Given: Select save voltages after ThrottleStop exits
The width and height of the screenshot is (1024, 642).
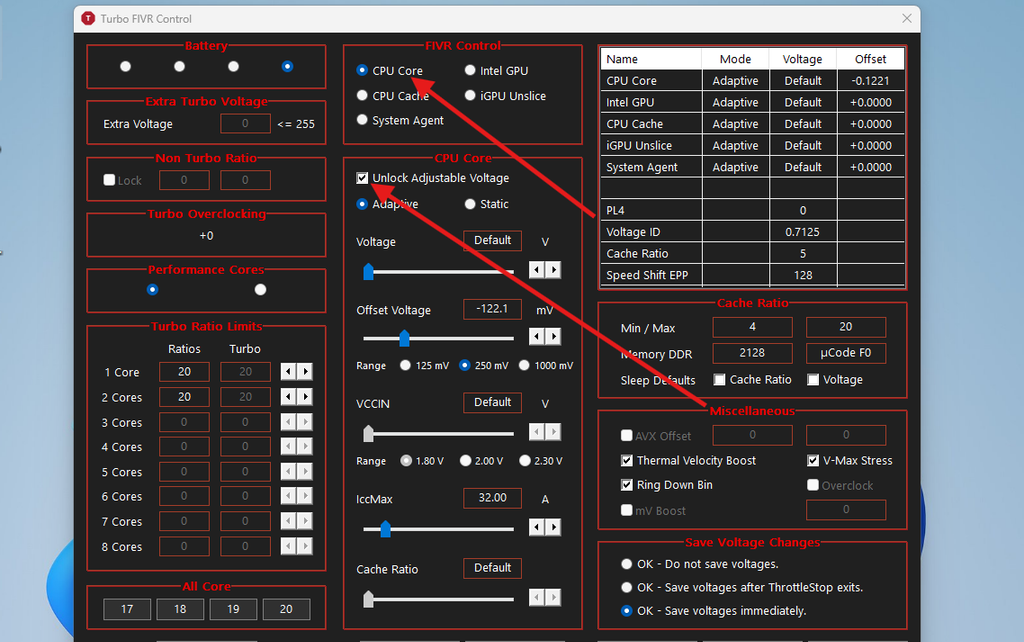Looking at the screenshot, I should click(x=626, y=587).
